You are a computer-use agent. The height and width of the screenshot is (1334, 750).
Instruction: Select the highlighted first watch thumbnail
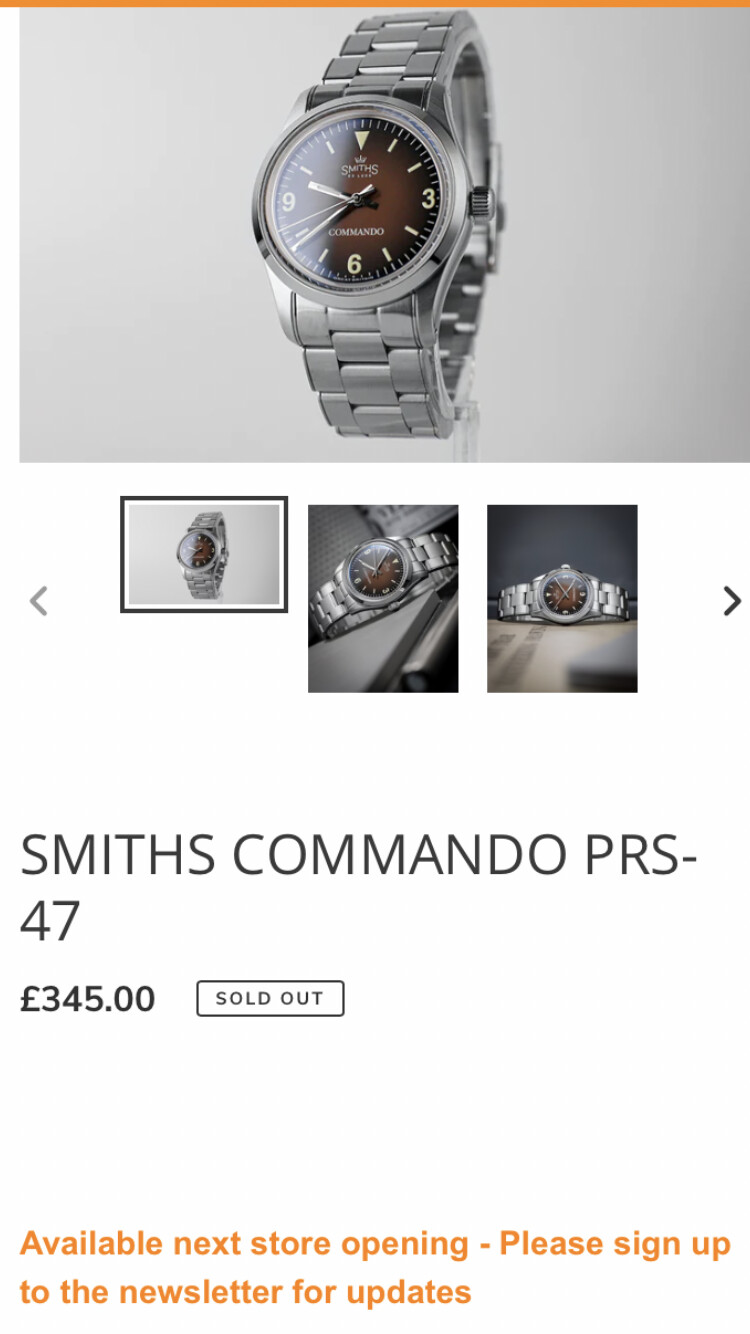[x=204, y=554]
